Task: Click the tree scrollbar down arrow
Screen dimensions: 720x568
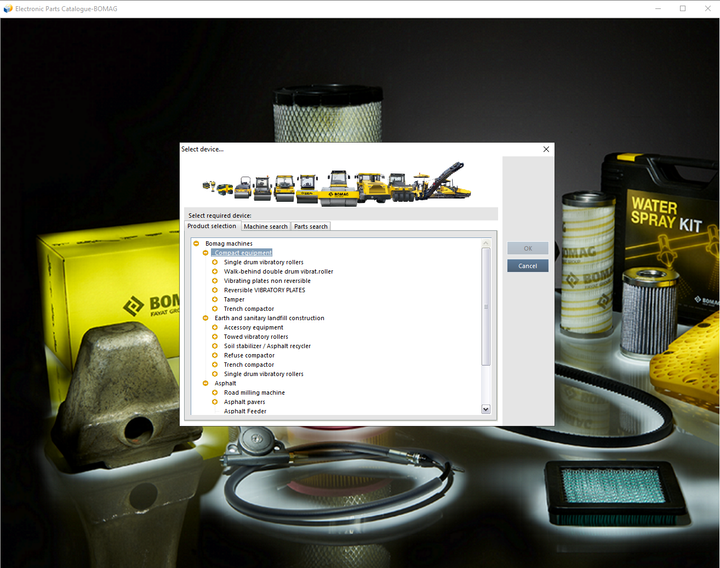Action: [485, 409]
